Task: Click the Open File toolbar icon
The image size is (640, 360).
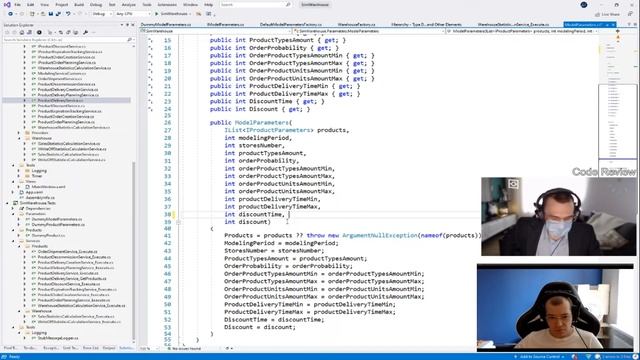Action: click(x=42, y=14)
